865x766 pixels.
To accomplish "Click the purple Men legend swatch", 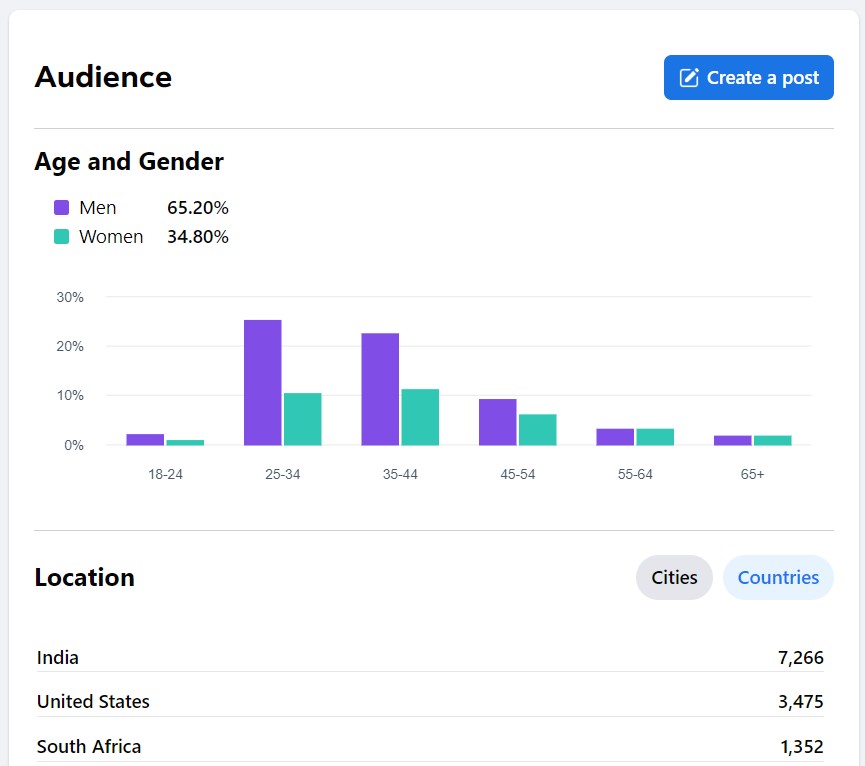I will coord(60,207).
